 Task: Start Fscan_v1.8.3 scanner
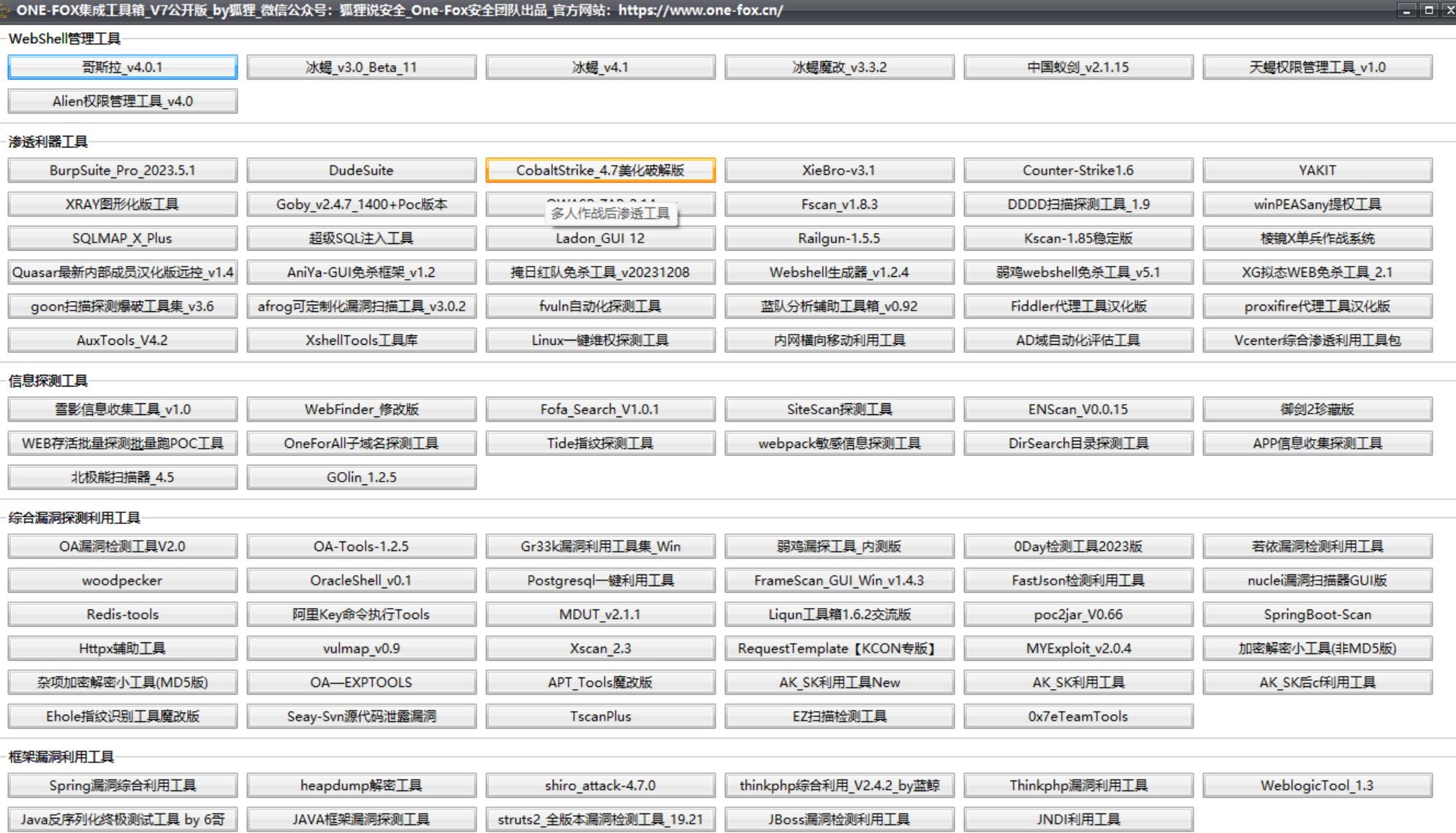tap(839, 205)
